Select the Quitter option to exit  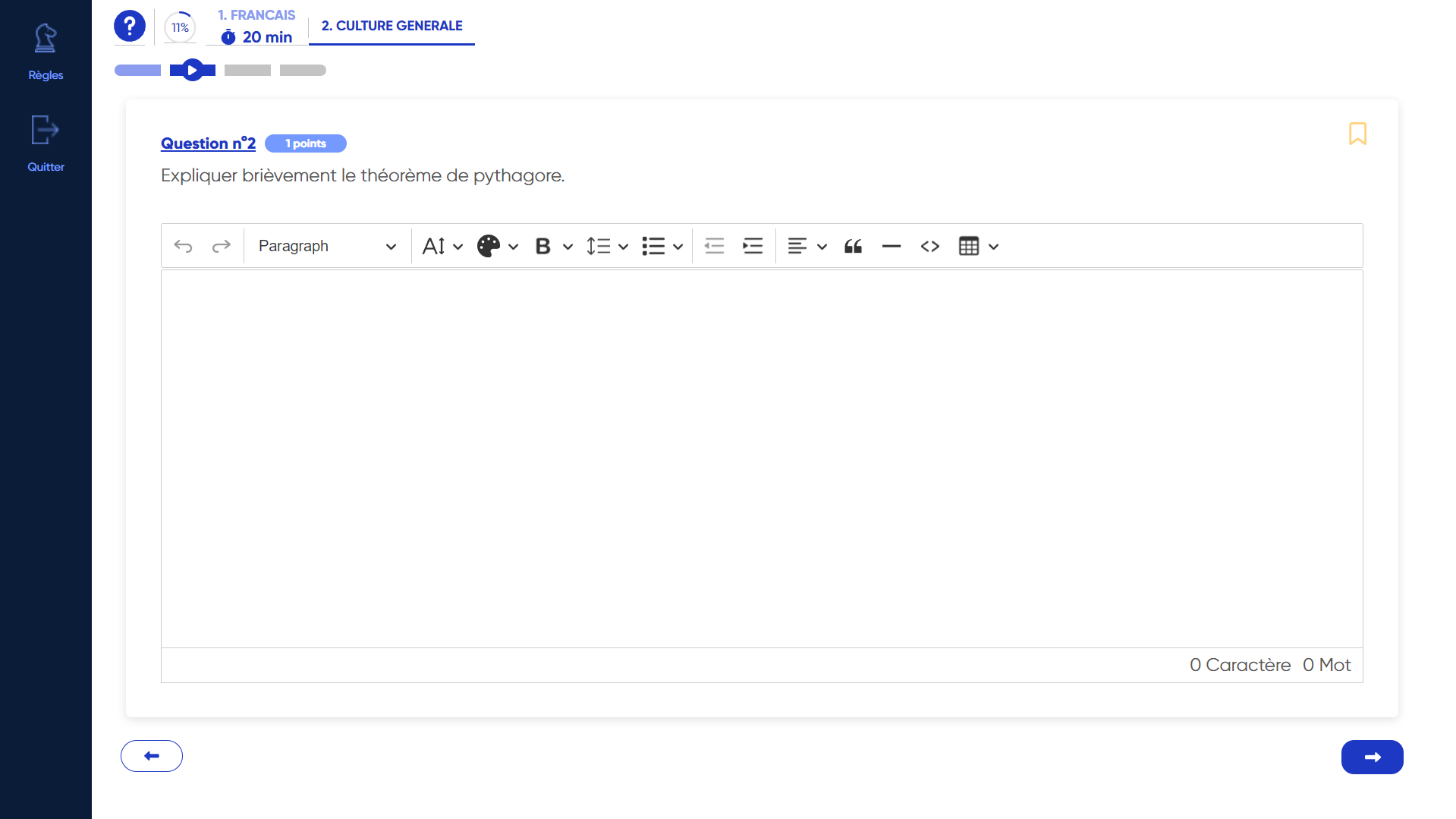tap(46, 144)
